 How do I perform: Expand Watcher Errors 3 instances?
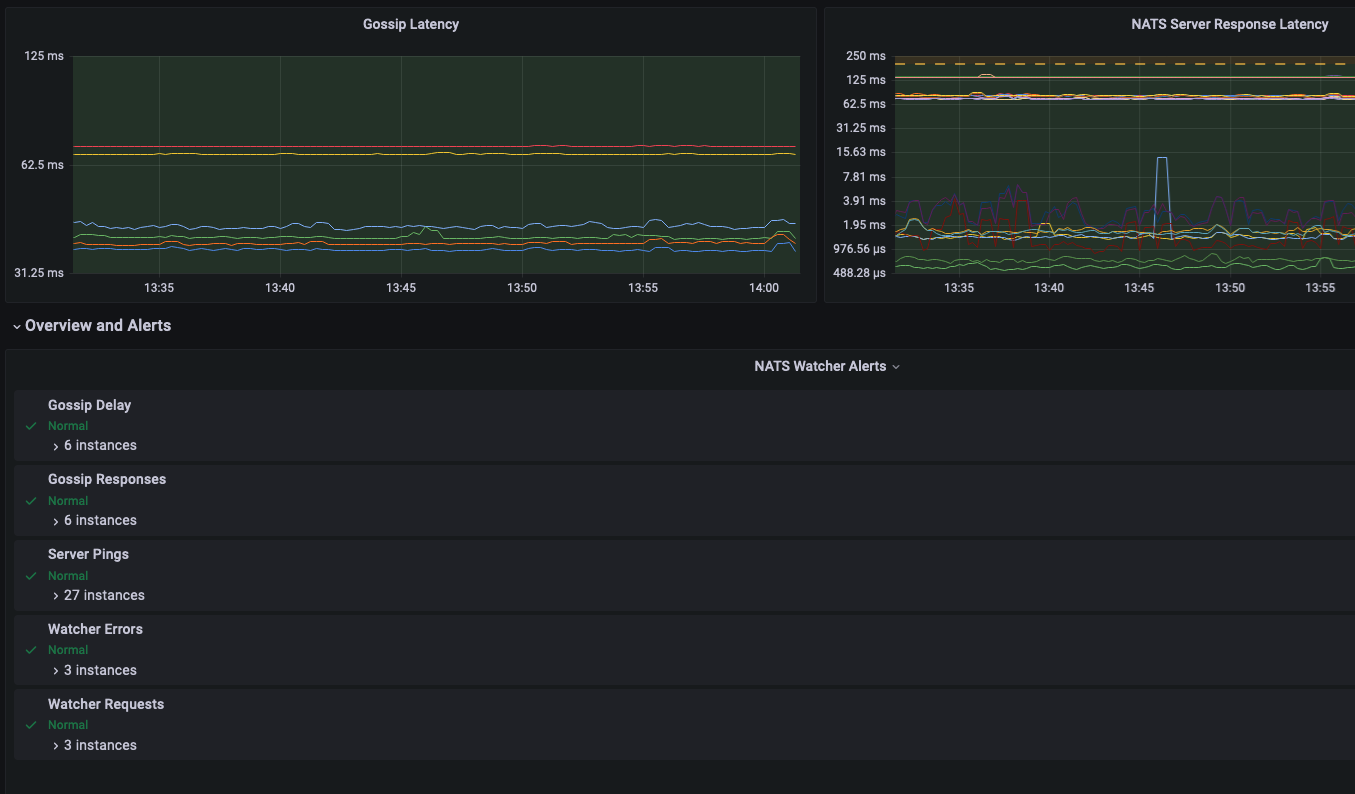coord(94,670)
